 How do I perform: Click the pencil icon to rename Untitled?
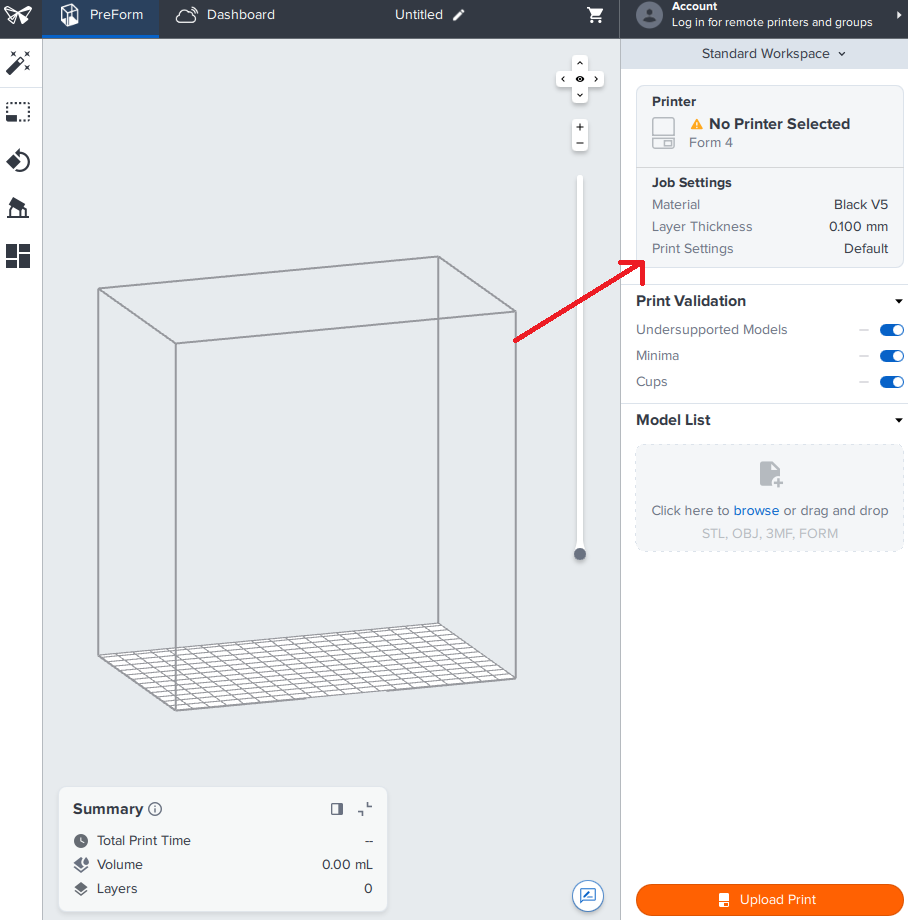click(459, 15)
